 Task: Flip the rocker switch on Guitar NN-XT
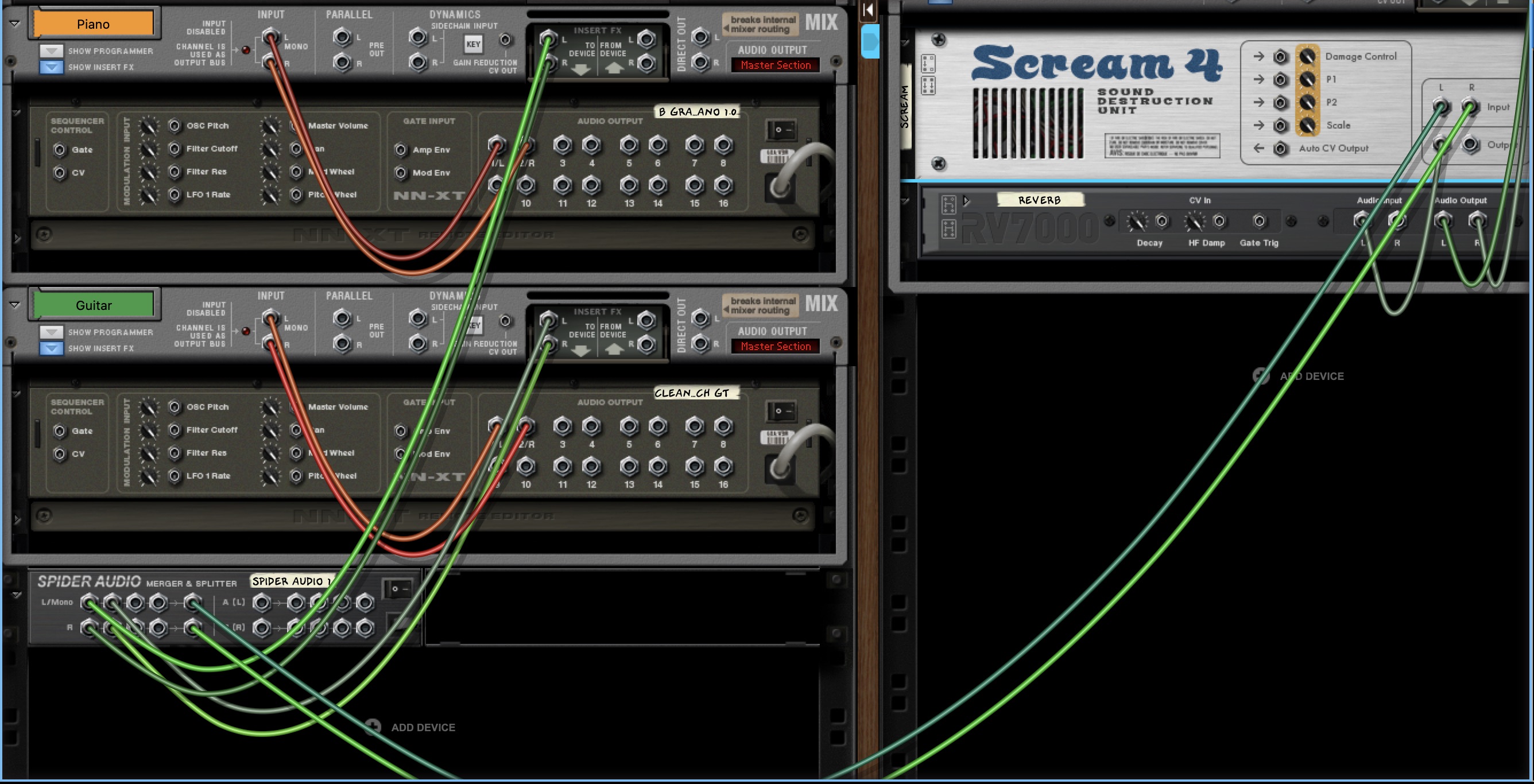coord(782,411)
